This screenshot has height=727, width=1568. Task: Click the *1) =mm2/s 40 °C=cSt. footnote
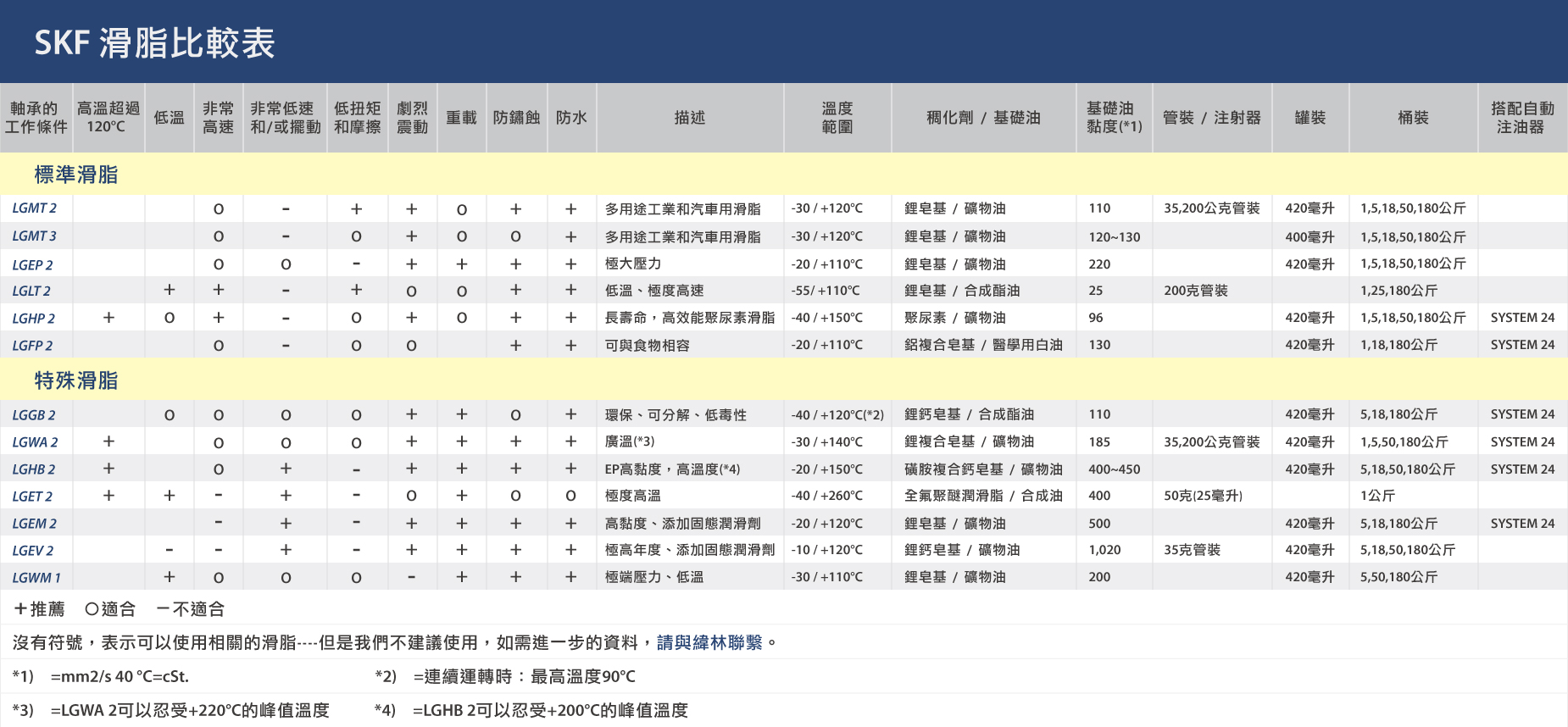pos(101,677)
